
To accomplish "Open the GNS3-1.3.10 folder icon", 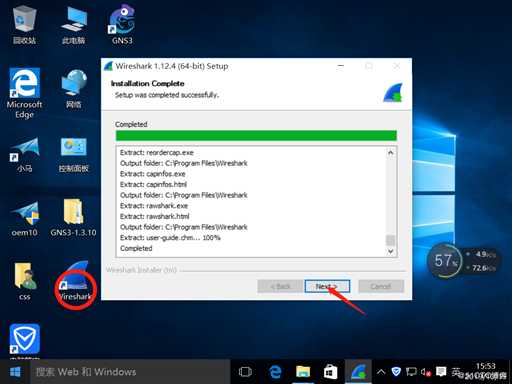I will click(74, 218).
